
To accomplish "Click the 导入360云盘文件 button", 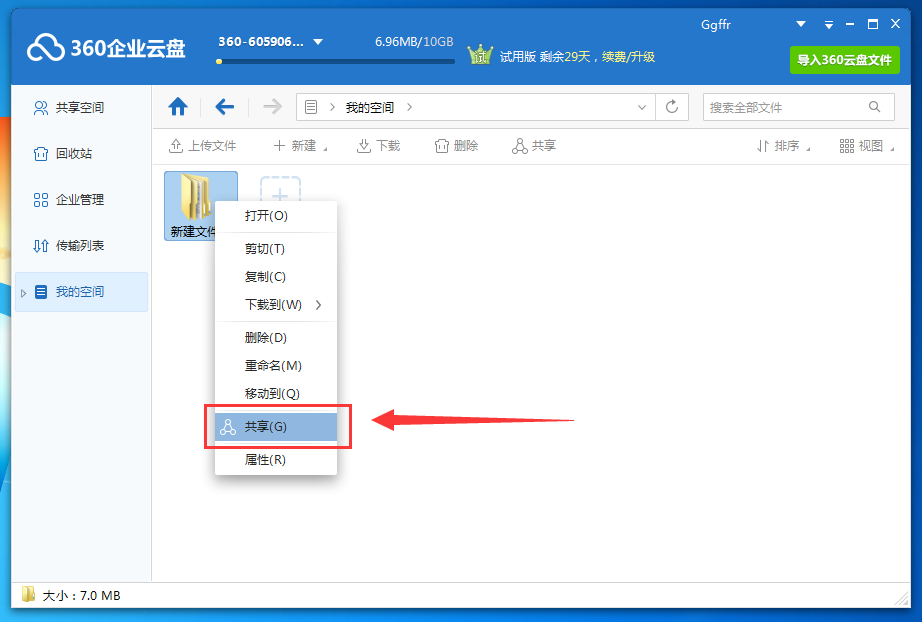I will [x=844, y=60].
